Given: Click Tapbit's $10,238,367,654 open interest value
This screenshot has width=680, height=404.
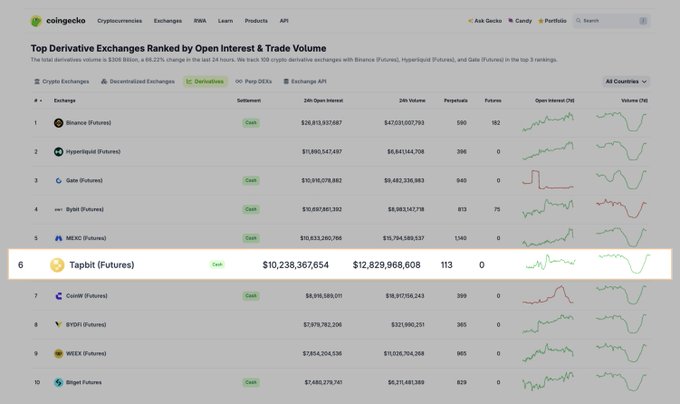Looking at the screenshot, I should 296,265.
